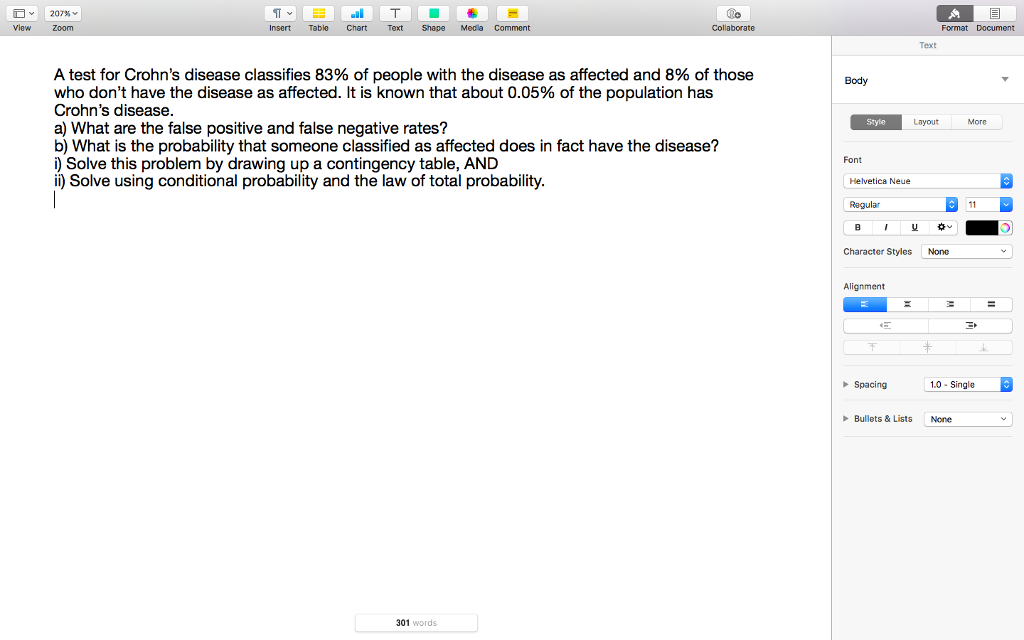
Task: Open the Chart insertion tool
Action: [356, 13]
